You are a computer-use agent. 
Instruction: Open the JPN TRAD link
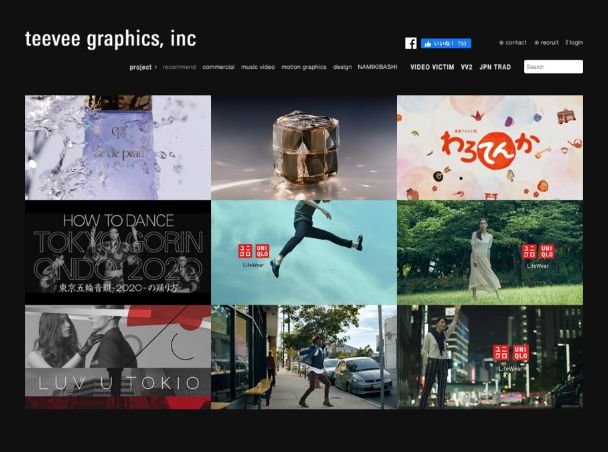(495, 67)
